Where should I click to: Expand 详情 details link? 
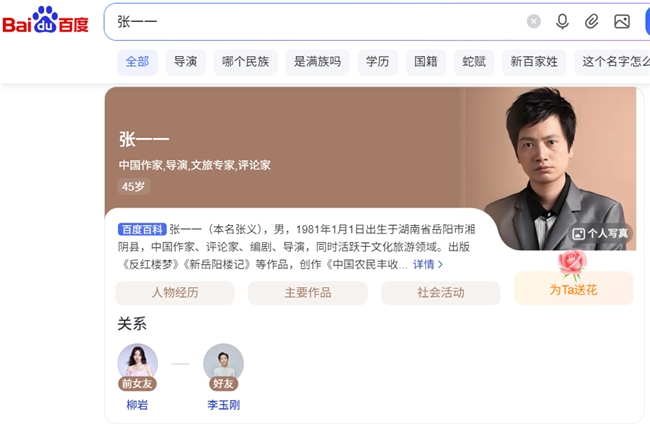pos(427,264)
